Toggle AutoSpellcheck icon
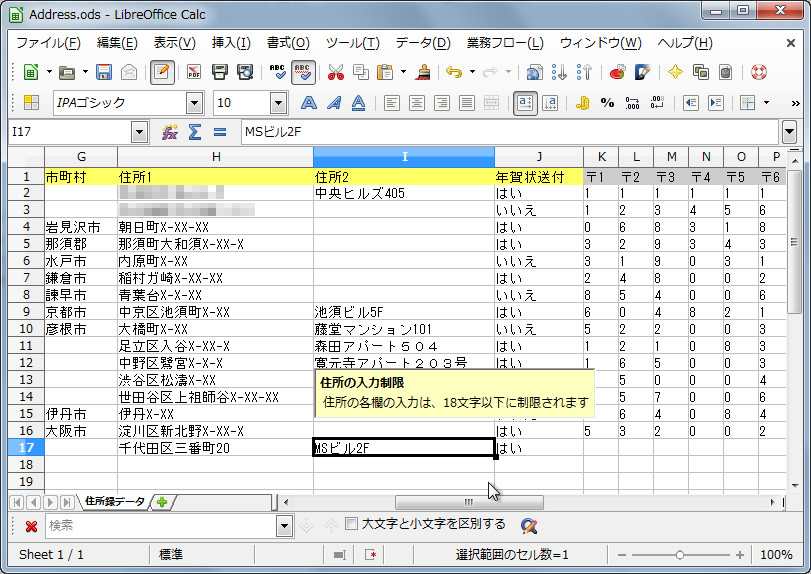 coord(303,72)
